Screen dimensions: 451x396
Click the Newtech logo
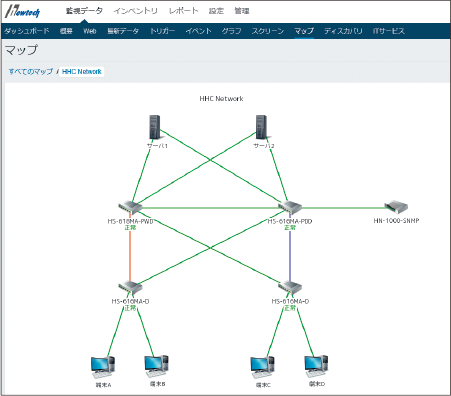[x=23, y=12]
